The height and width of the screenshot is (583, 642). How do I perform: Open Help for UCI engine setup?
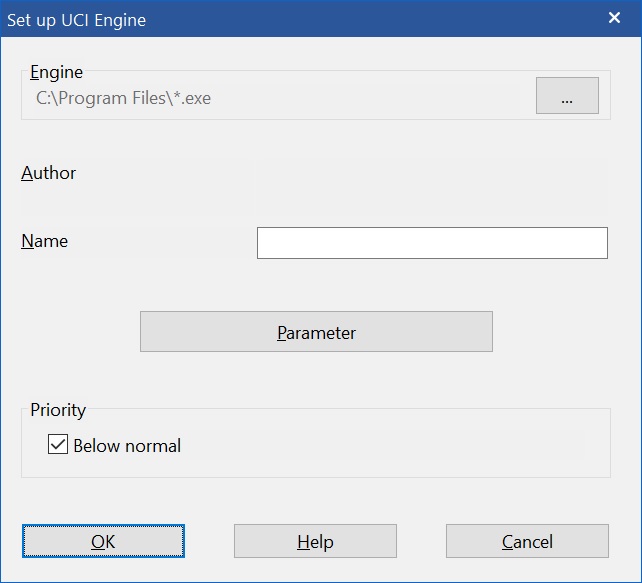(315, 541)
